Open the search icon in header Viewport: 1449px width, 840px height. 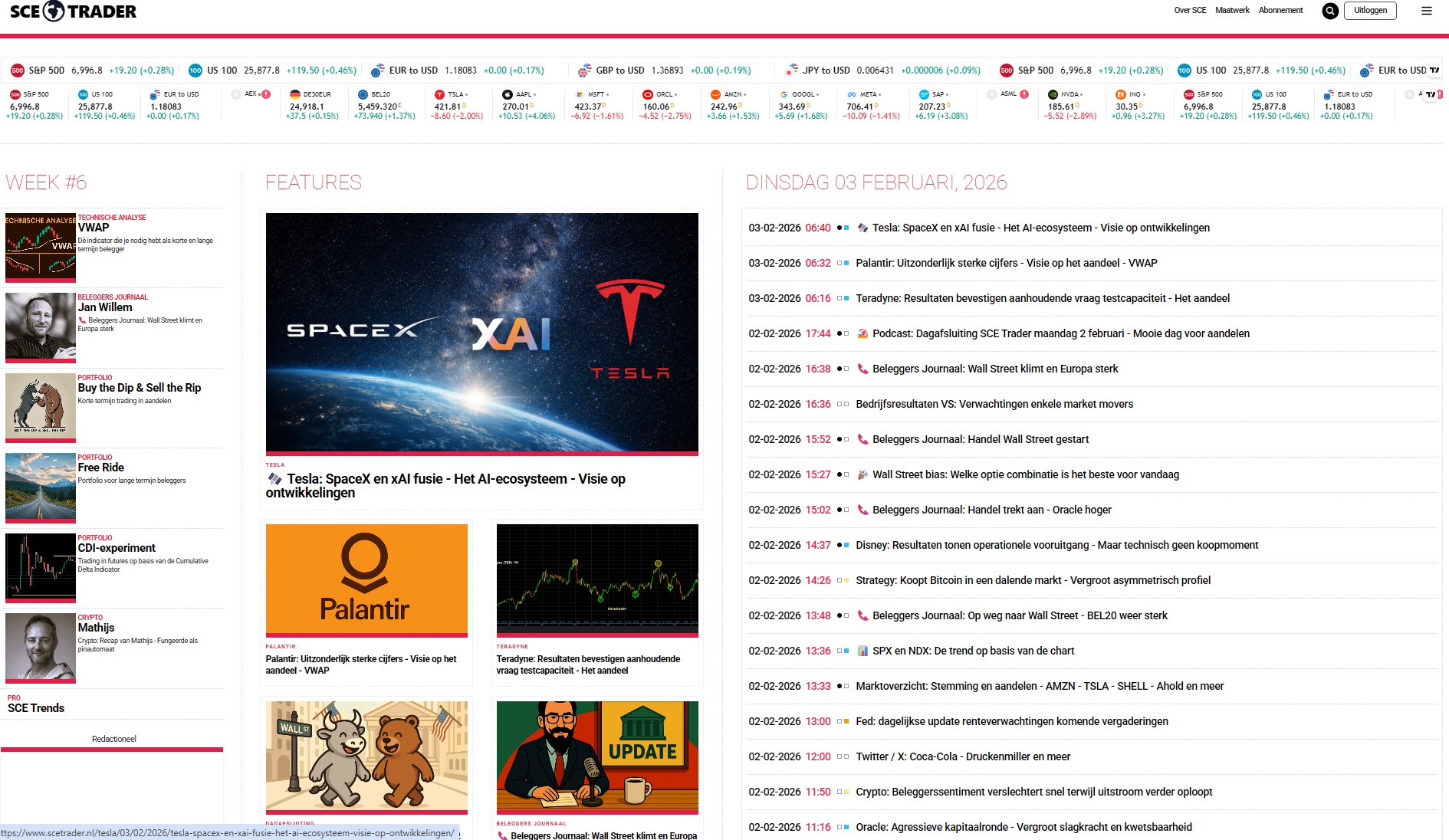[x=1330, y=11]
